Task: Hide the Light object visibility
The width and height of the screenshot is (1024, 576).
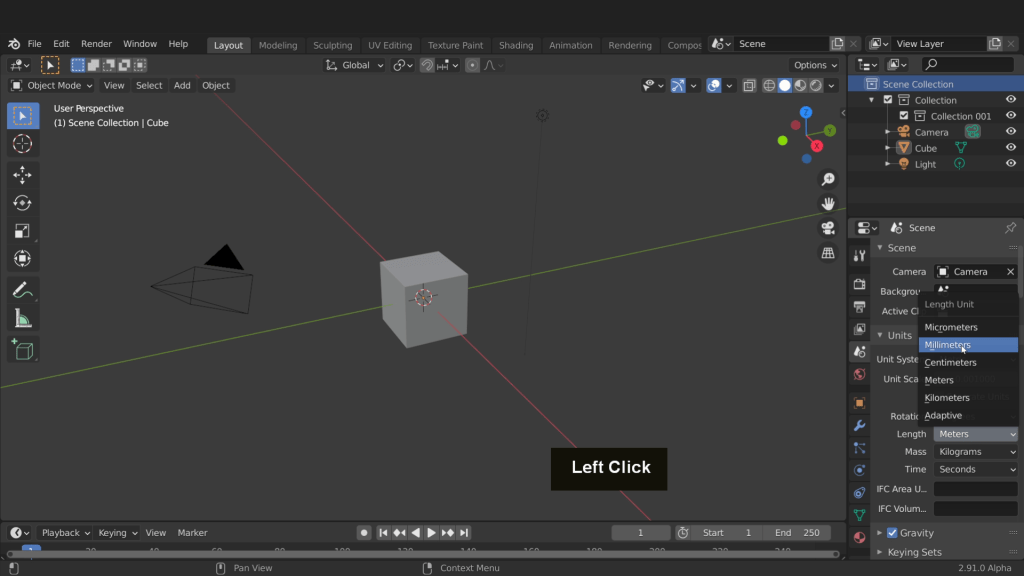Action: 1011,164
